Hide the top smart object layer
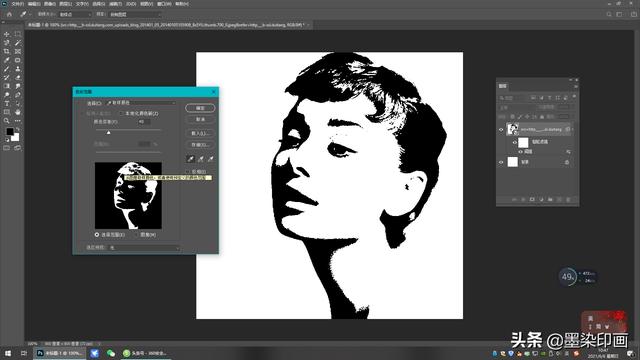Image resolution: width=640 pixels, height=360 pixels. coord(501,130)
